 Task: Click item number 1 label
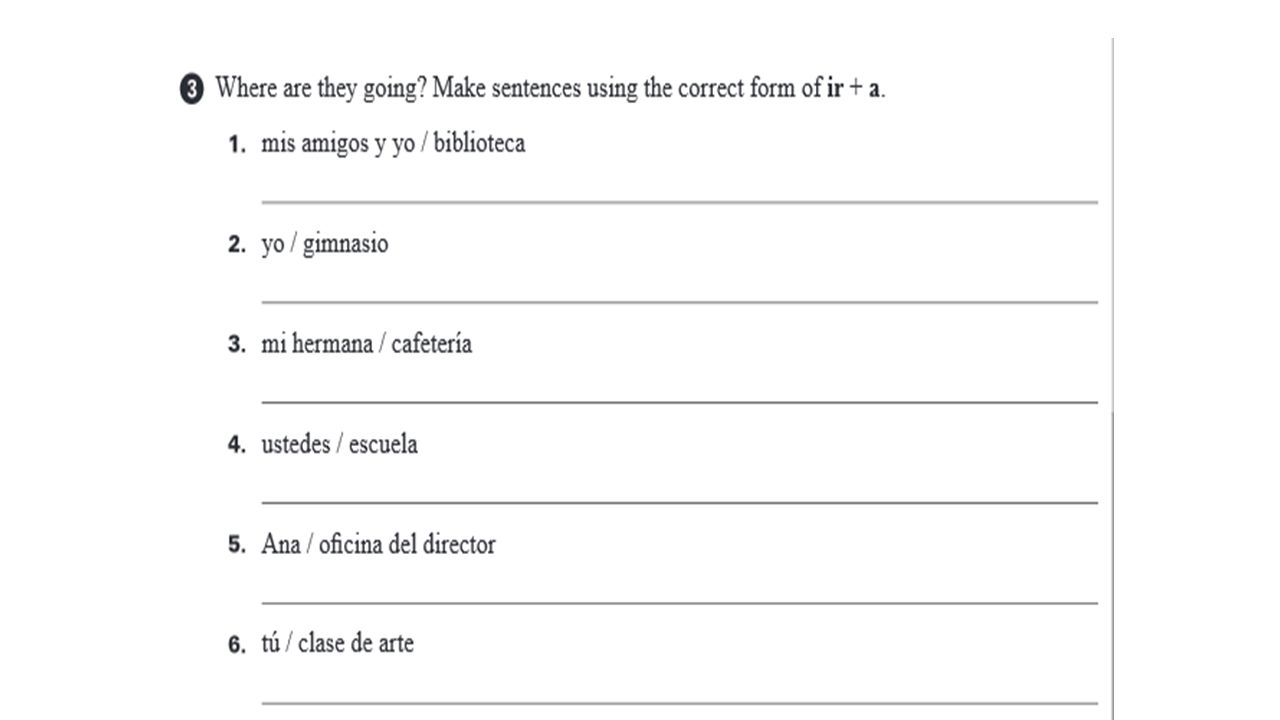236,145
